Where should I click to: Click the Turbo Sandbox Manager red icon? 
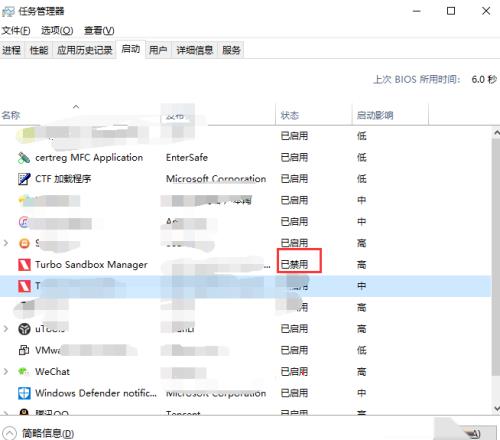(24, 265)
